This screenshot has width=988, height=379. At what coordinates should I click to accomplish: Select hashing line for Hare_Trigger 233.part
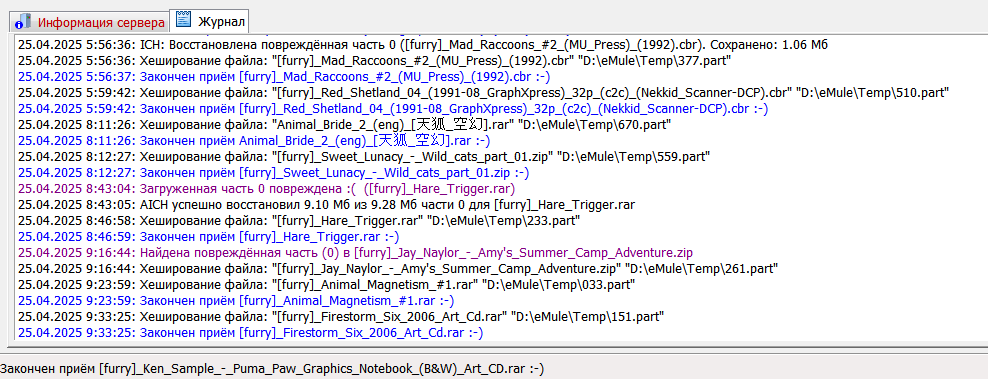click(x=299, y=221)
